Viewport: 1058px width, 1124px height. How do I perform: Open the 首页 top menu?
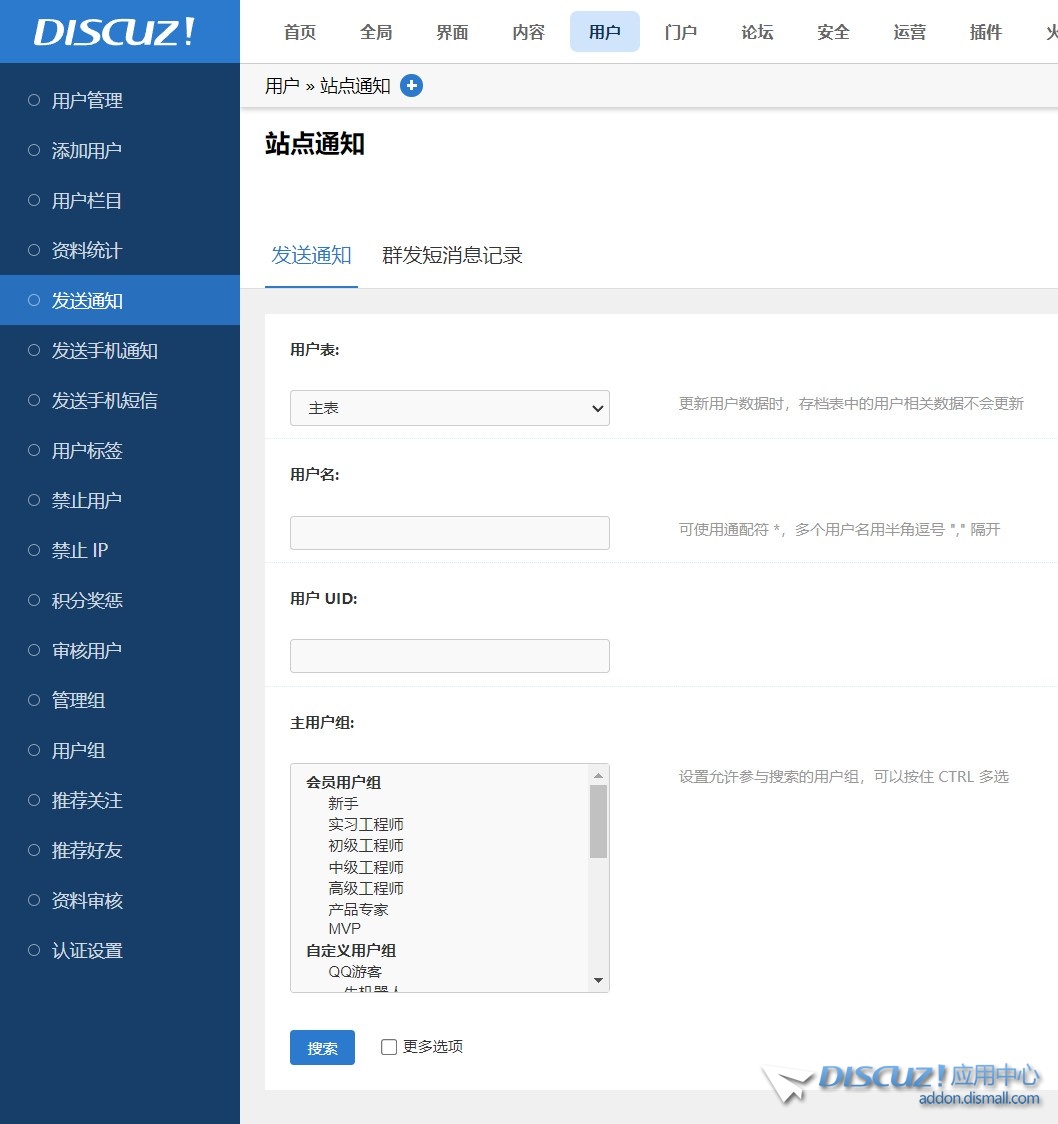pos(300,32)
